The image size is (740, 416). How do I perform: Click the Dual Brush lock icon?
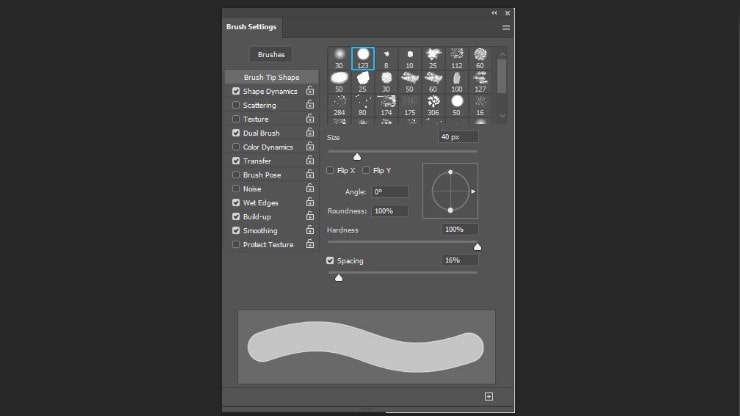pyautogui.click(x=311, y=133)
